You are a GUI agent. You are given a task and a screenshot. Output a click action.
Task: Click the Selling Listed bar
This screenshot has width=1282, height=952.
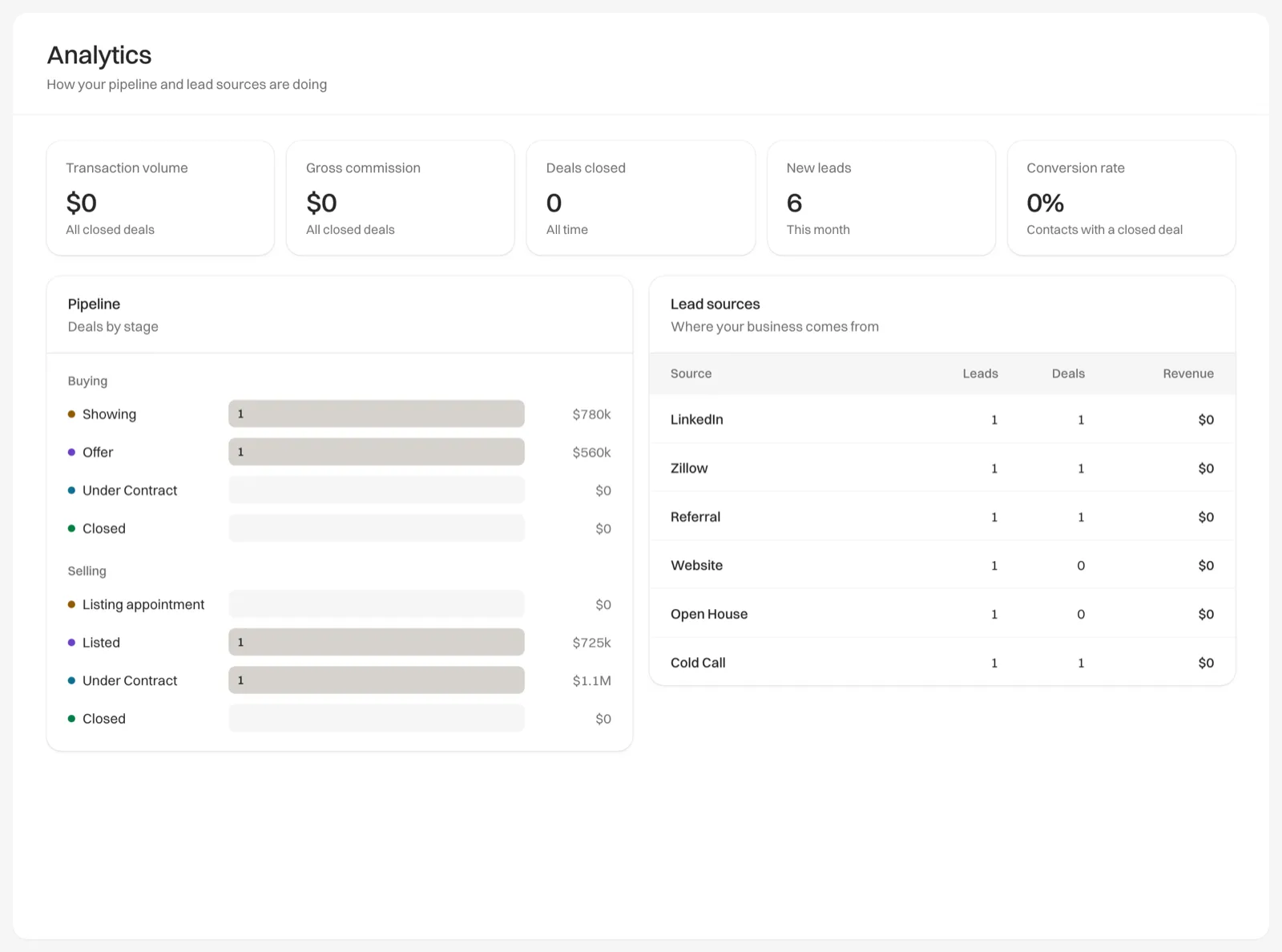(x=377, y=642)
